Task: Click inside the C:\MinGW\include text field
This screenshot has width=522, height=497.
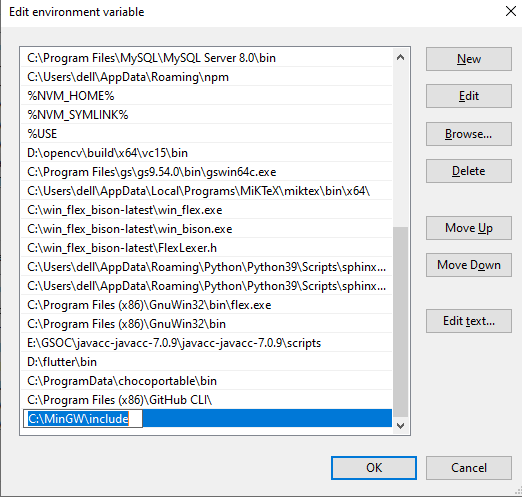Action: [x=83, y=419]
